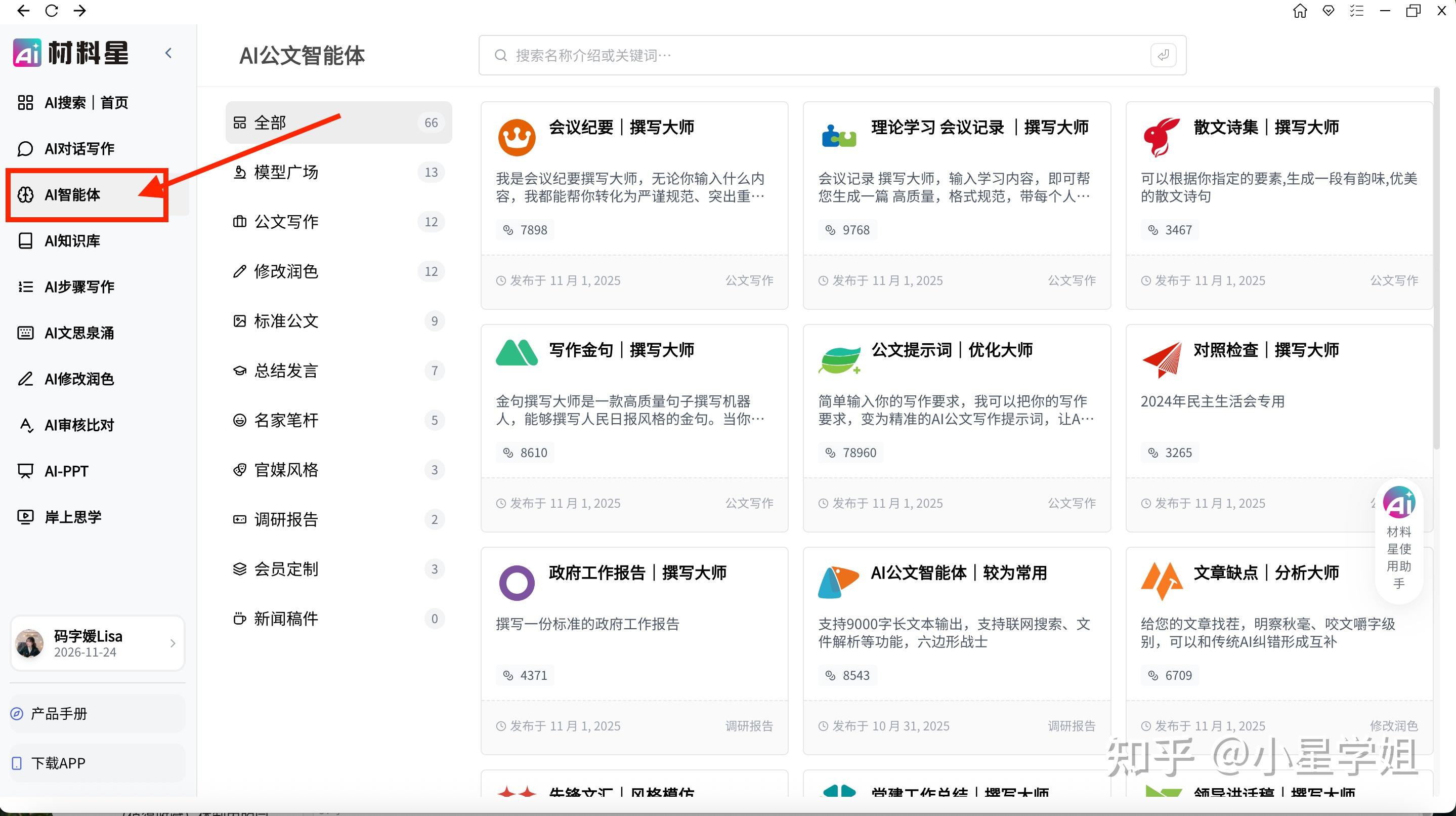Viewport: 1456px width, 816px height.
Task: Click the 8543 usage count badge
Action: 847,676
